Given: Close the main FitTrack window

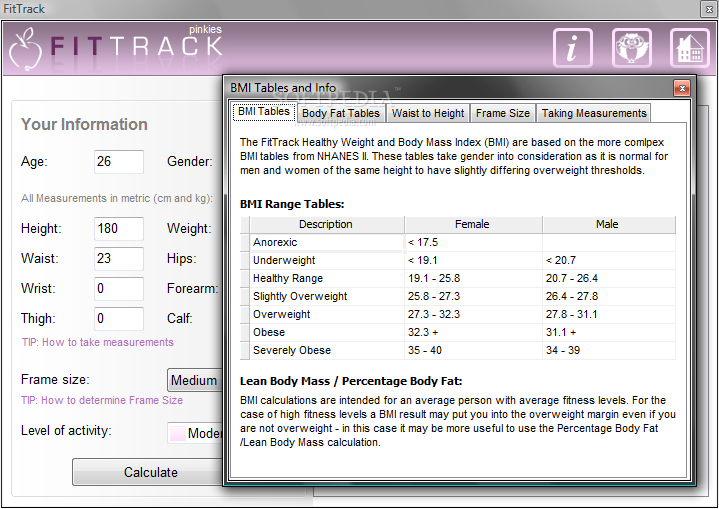Looking at the screenshot, I should [708, 9].
